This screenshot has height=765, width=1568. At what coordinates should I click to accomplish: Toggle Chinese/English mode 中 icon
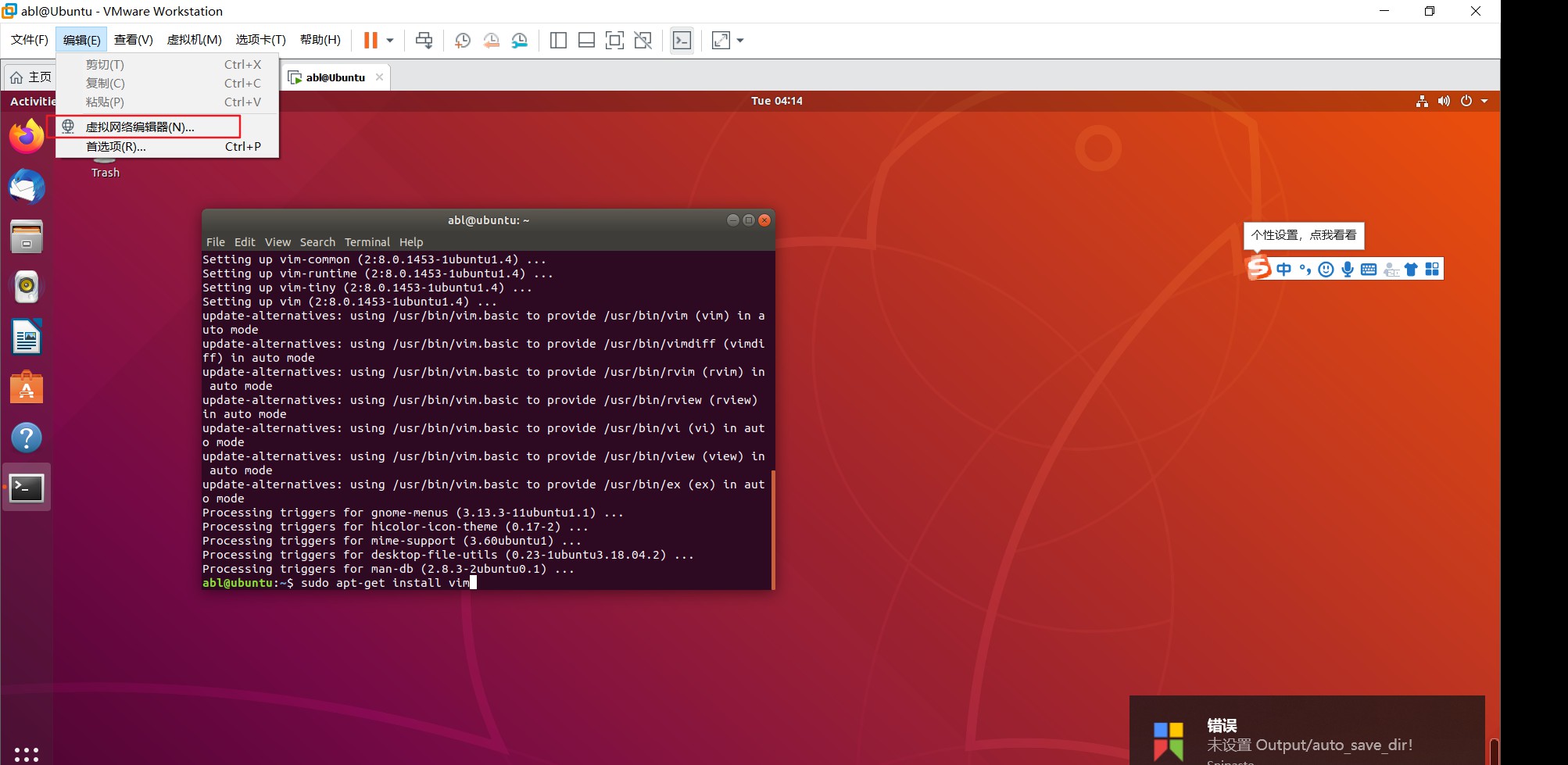click(x=1283, y=270)
